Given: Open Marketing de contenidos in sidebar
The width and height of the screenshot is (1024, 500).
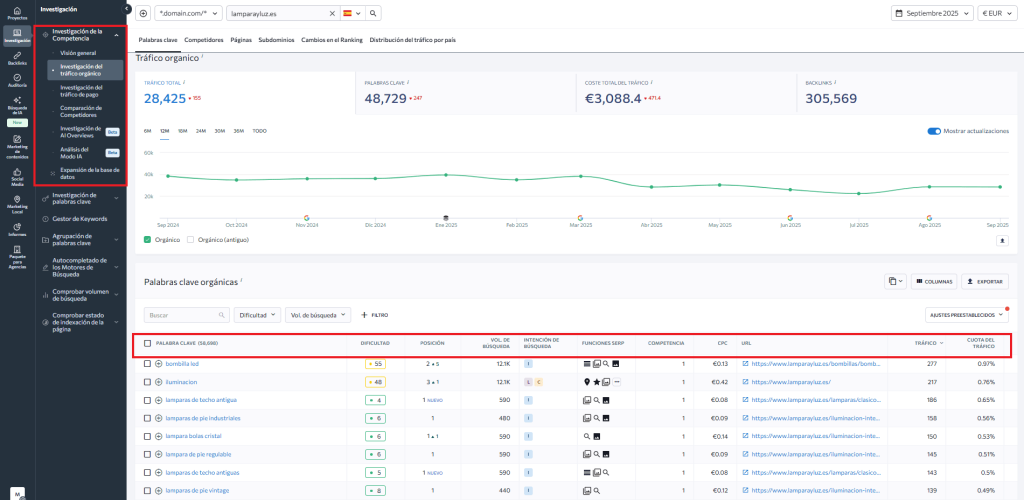Looking at the screenshot, I should (17, 147).
